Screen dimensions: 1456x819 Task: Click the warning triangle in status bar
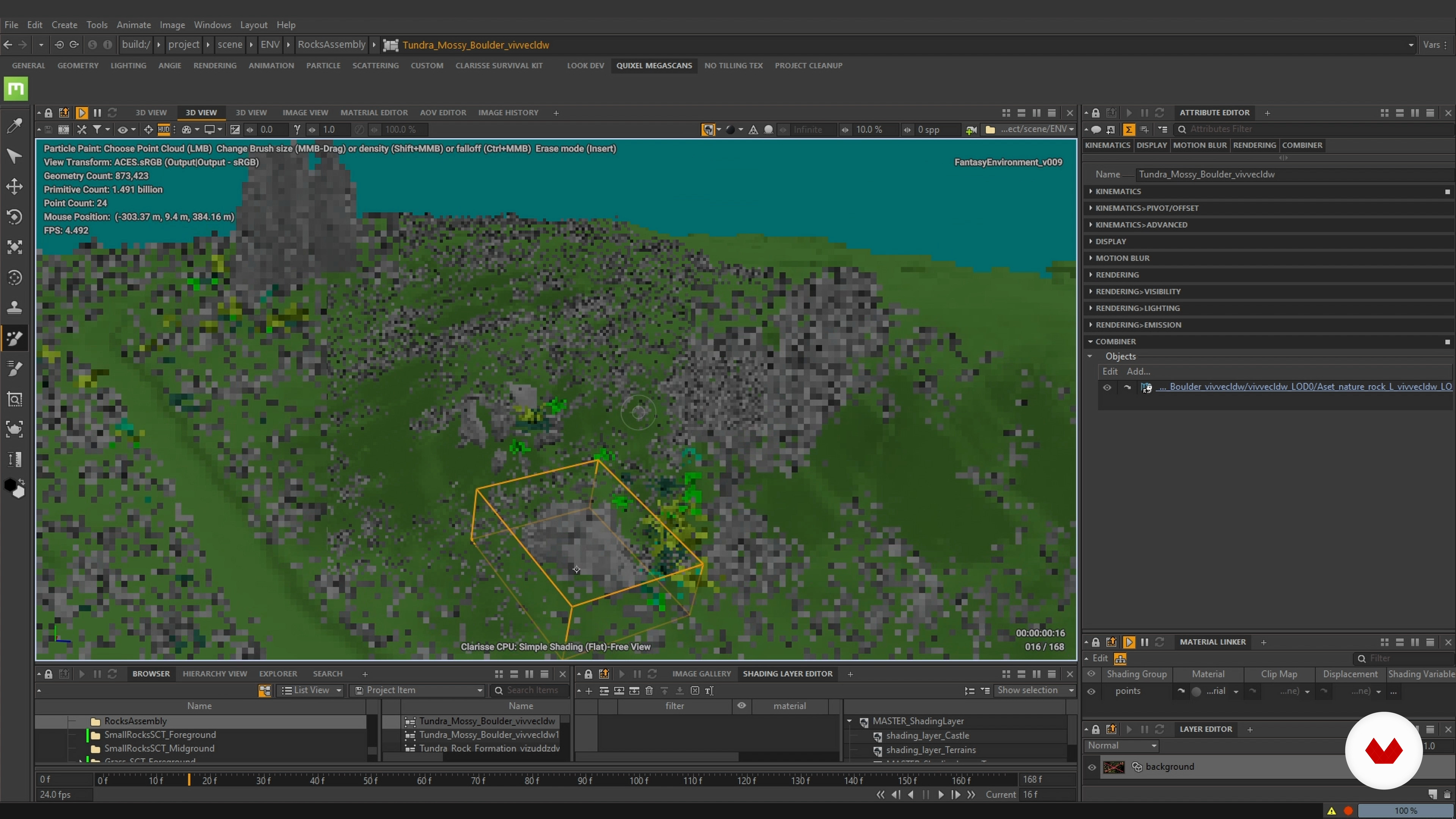pyautogui.click(x=1332, y=811)
